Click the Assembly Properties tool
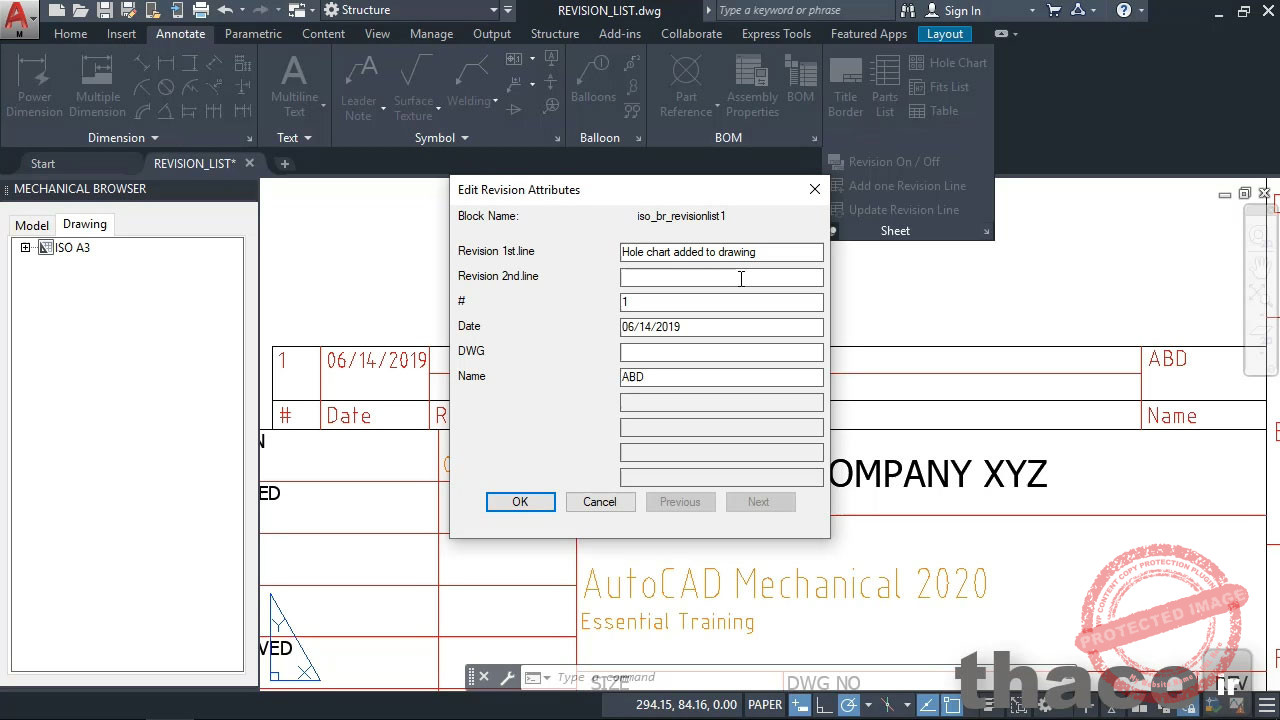This screenshot has width=1280, height=720. coord(752,86)
